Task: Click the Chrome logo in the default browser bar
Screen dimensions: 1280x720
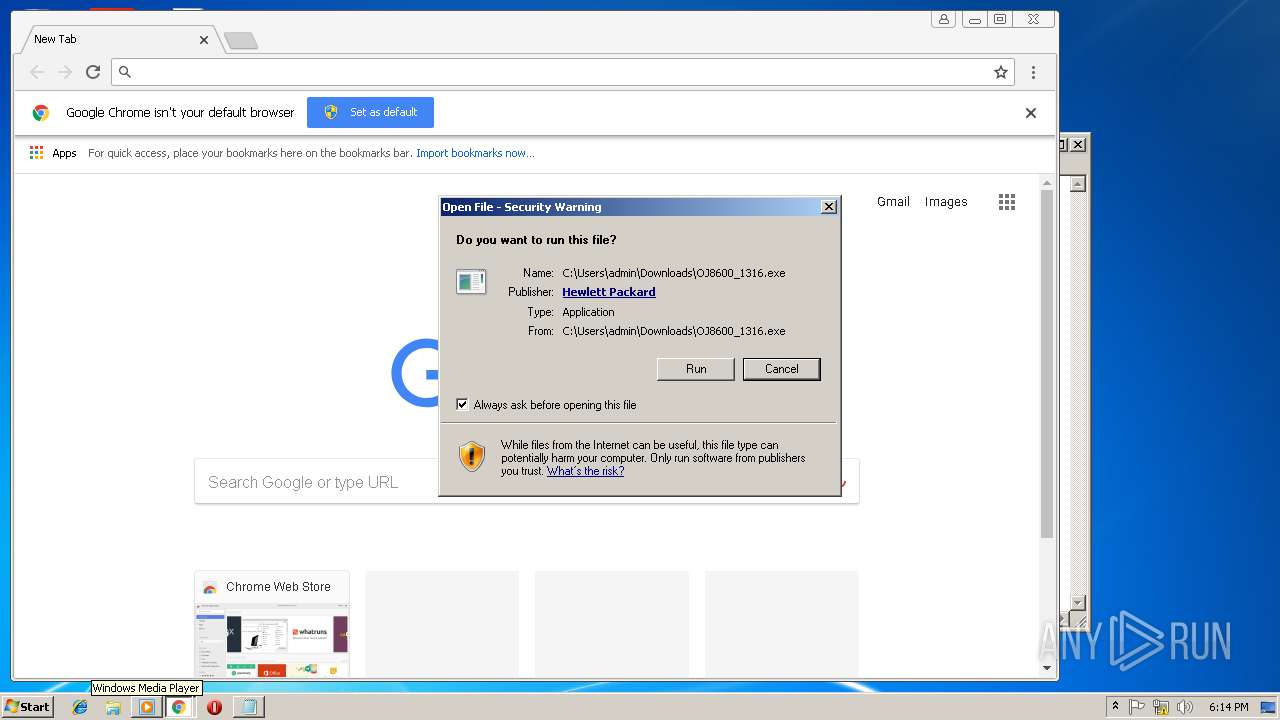Action: pyautogui.click(x=41, y=113)
